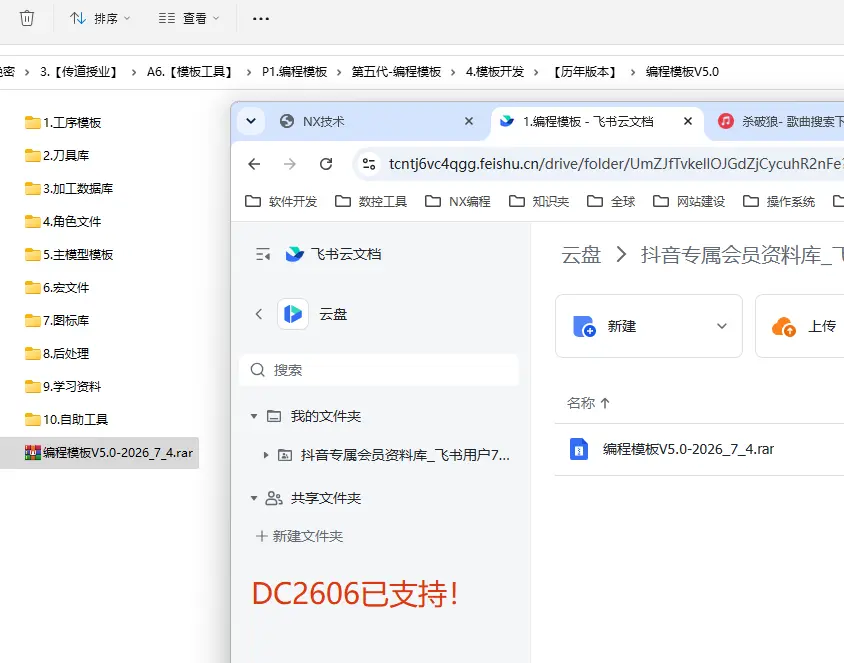Select the 6.宏文件 folder

pyautogui.click(x=57, y=287)
